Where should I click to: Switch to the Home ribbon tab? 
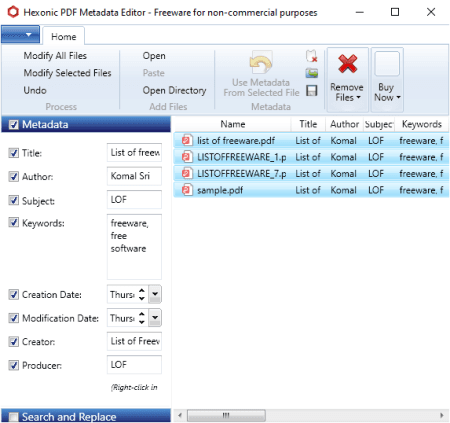[x=63, y=36]
